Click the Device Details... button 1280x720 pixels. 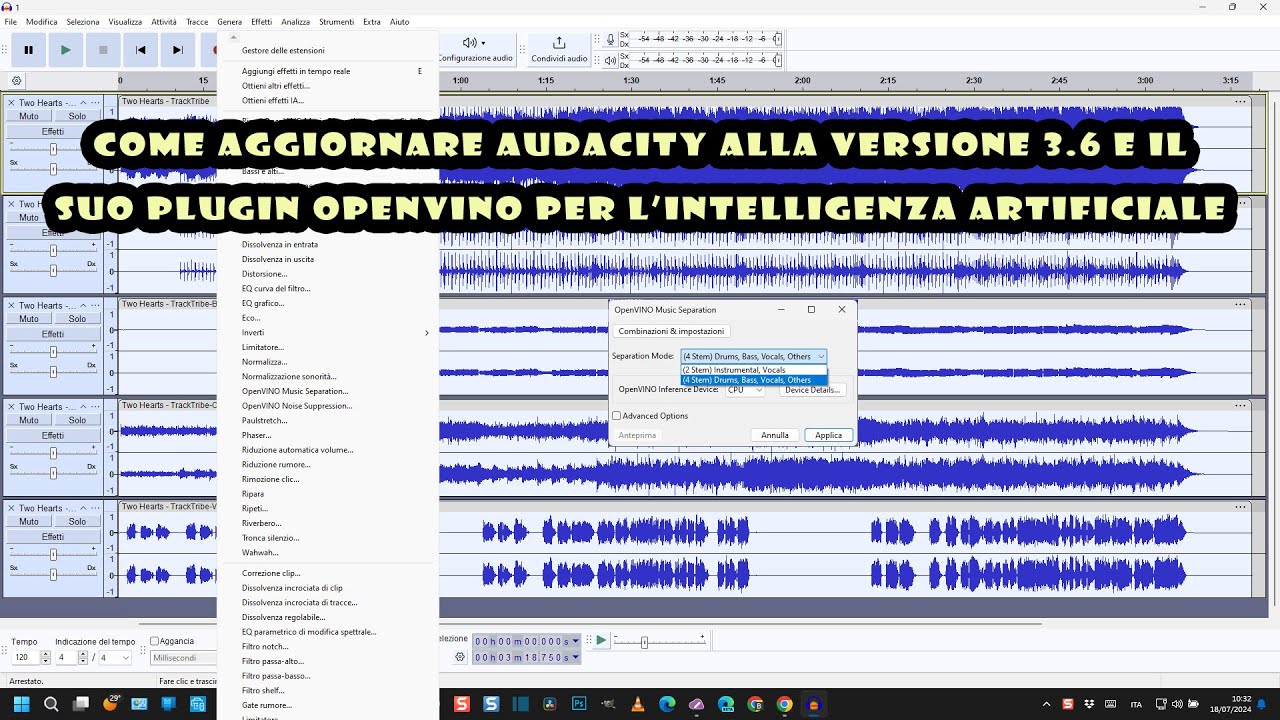tap(813, 390)
